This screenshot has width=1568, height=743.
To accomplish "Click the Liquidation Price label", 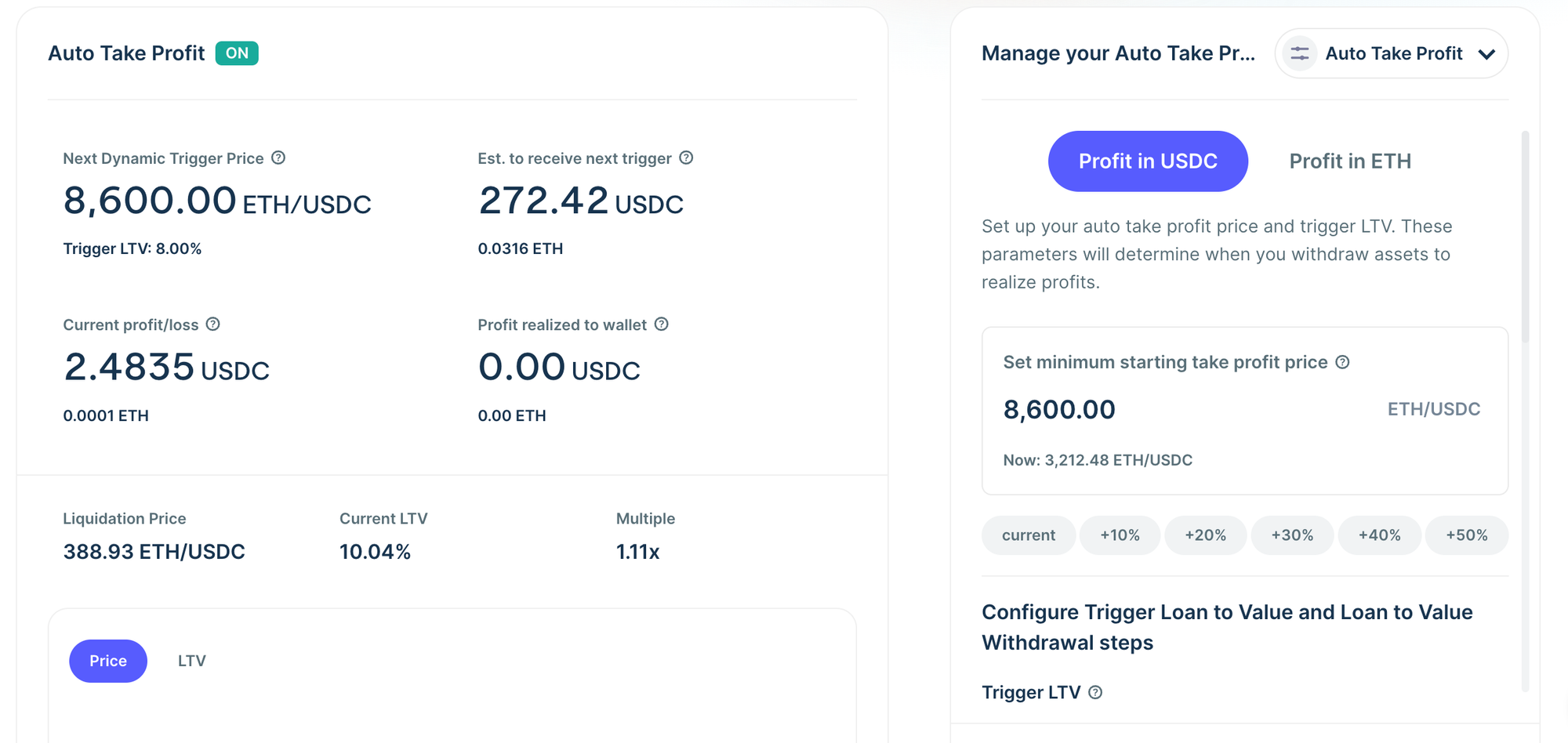I will pyautogui.click(x=125, y=519).
